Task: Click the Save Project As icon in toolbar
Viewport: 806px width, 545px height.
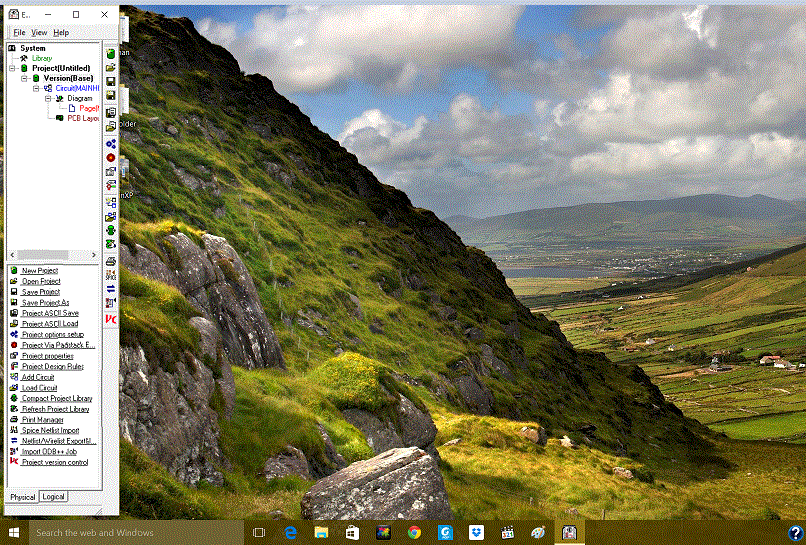Action: [x=111, y=95]
